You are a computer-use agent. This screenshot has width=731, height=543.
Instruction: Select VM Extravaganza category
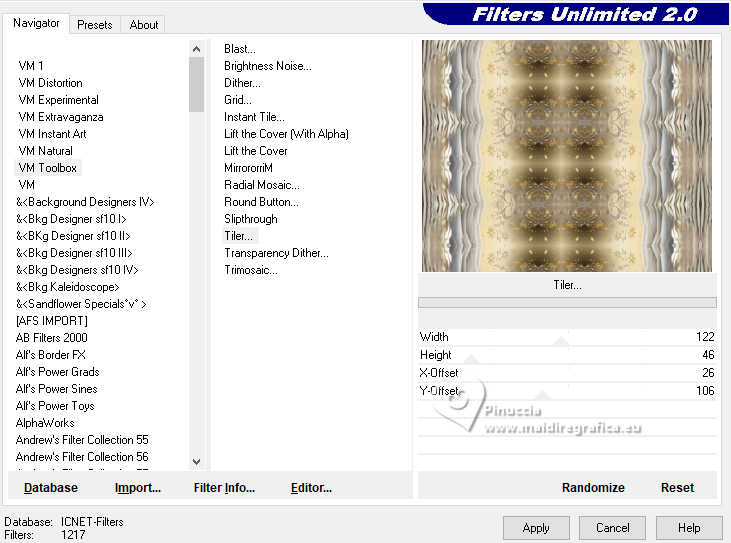61,117
